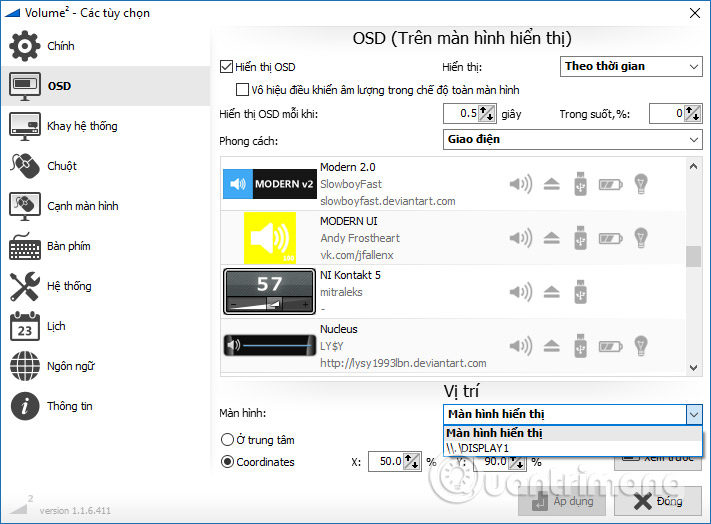The width and height of the screenshot is (711, 524).
Task: Click skin list scroll down arrow
Action: [693, 368]
